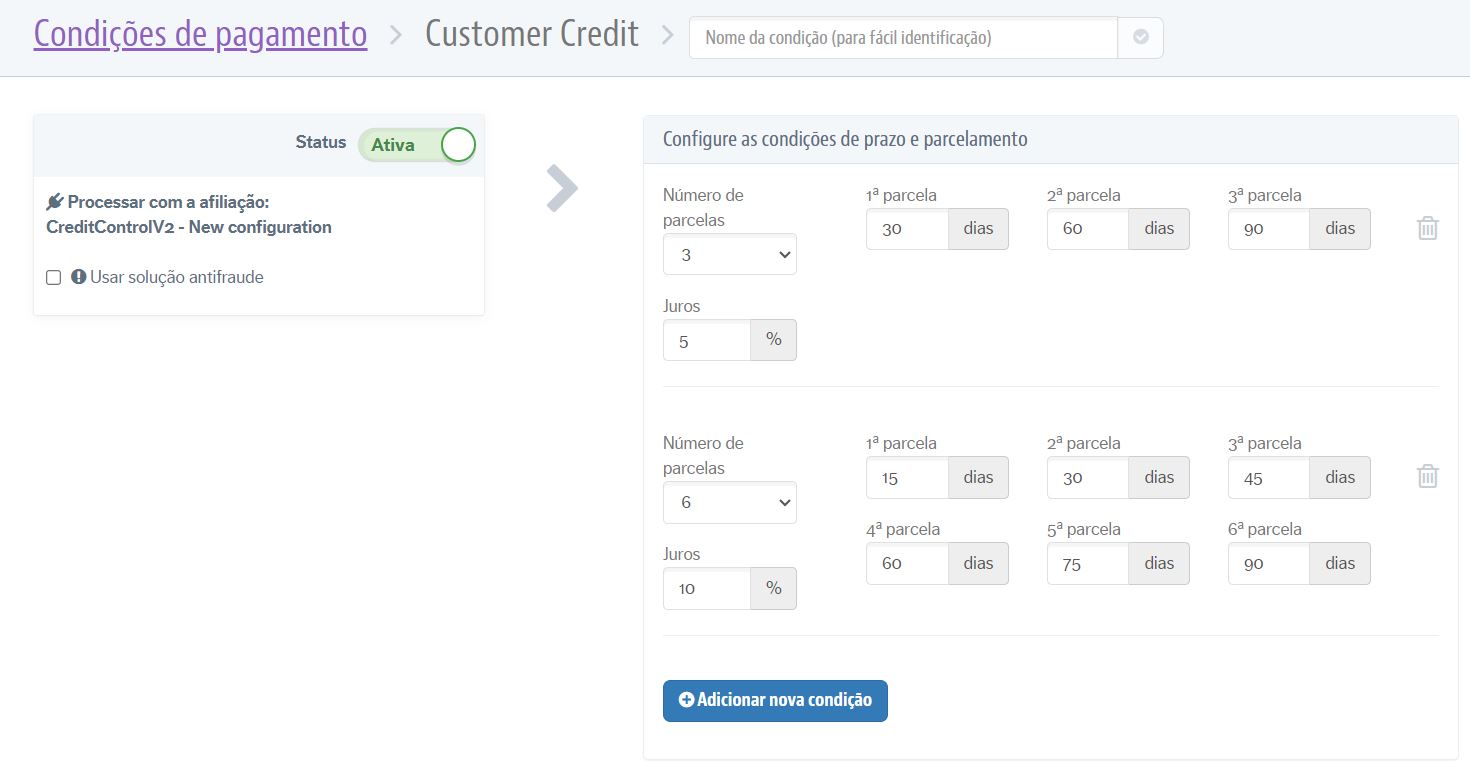Select the Customer Credit breadcrumb item
The height and width of the screenshot is (771, 1470).
point(531,33)
